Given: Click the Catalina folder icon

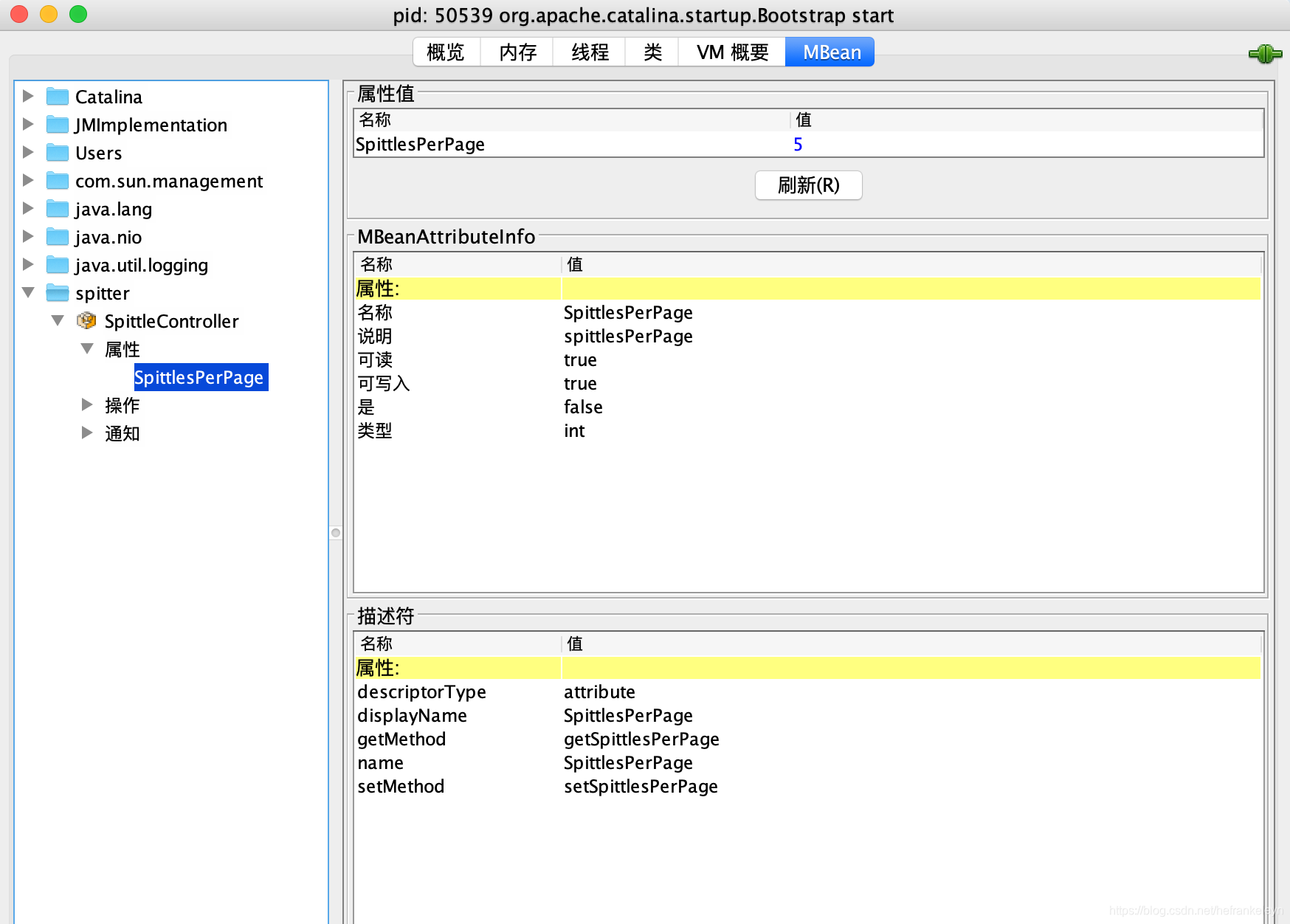Looking at the screenshot, I should pyautogui.click(x=58, y=97).
